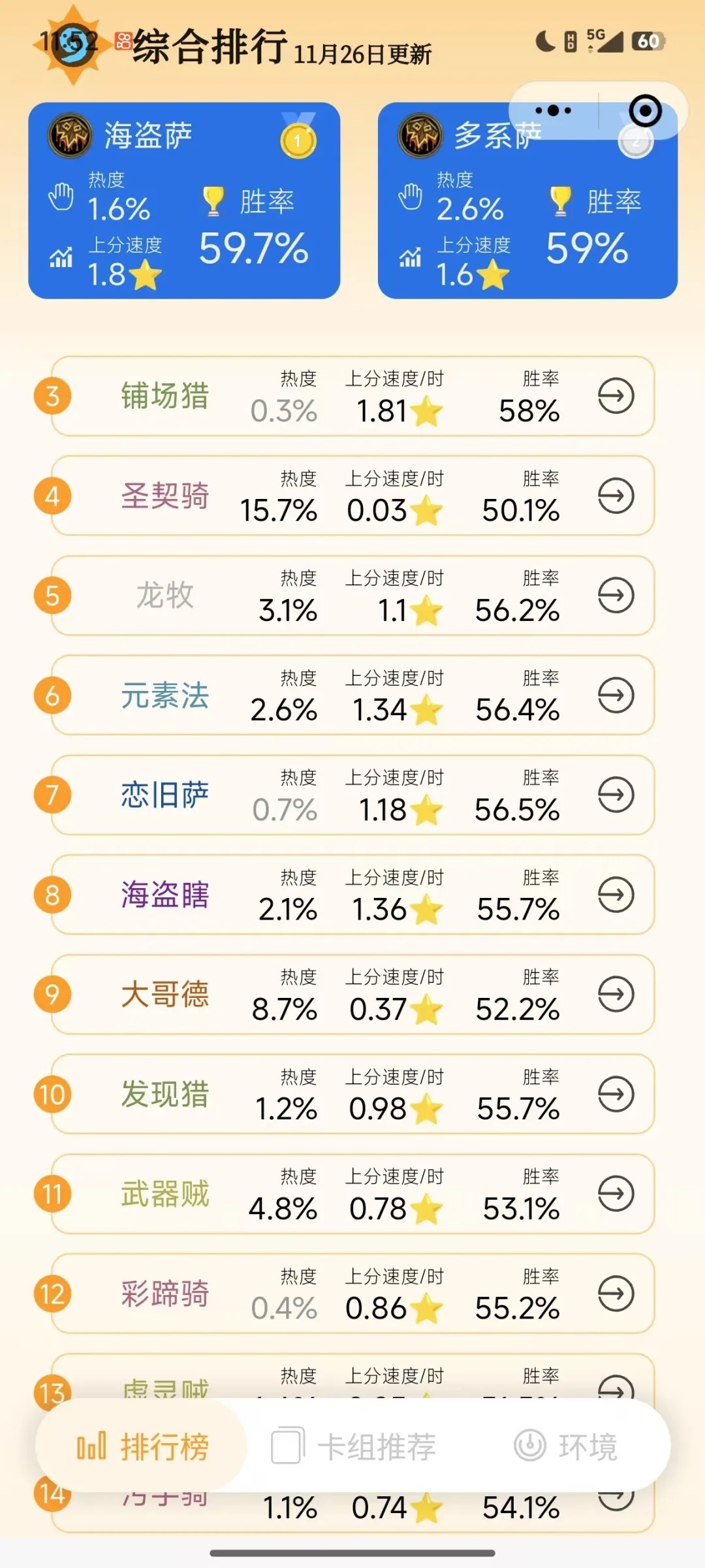Open details arrow for 铺场猎 row
Screen dimensions: 705x1568
pos(616,396)
